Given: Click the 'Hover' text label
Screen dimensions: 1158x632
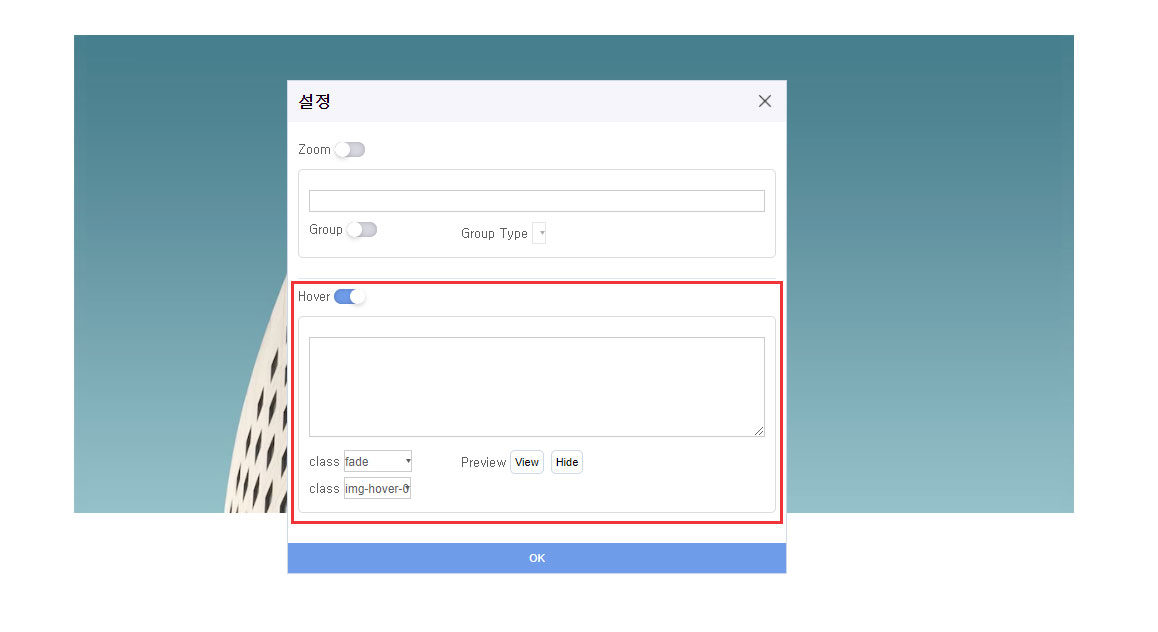Looking at the screenshot, I should pos(314,297).
